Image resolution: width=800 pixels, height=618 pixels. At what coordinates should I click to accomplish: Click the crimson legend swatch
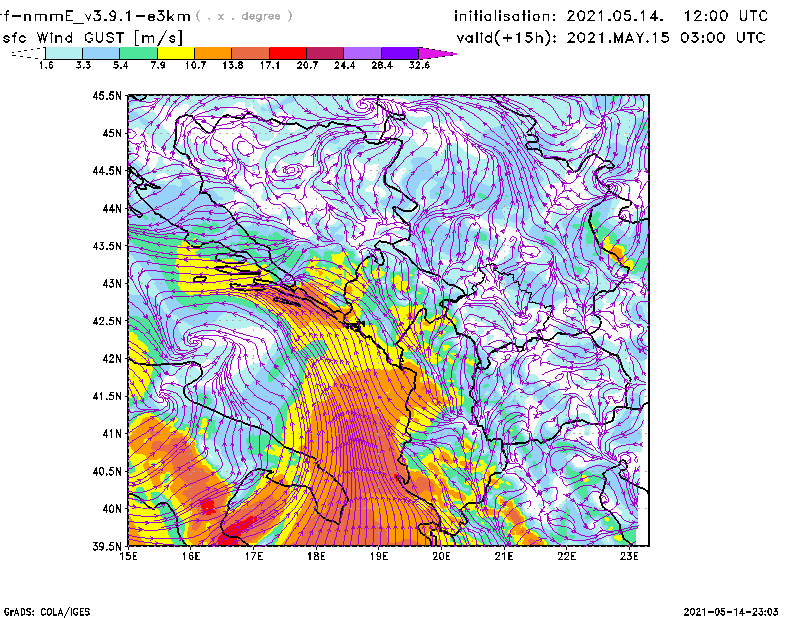point(325,53)
